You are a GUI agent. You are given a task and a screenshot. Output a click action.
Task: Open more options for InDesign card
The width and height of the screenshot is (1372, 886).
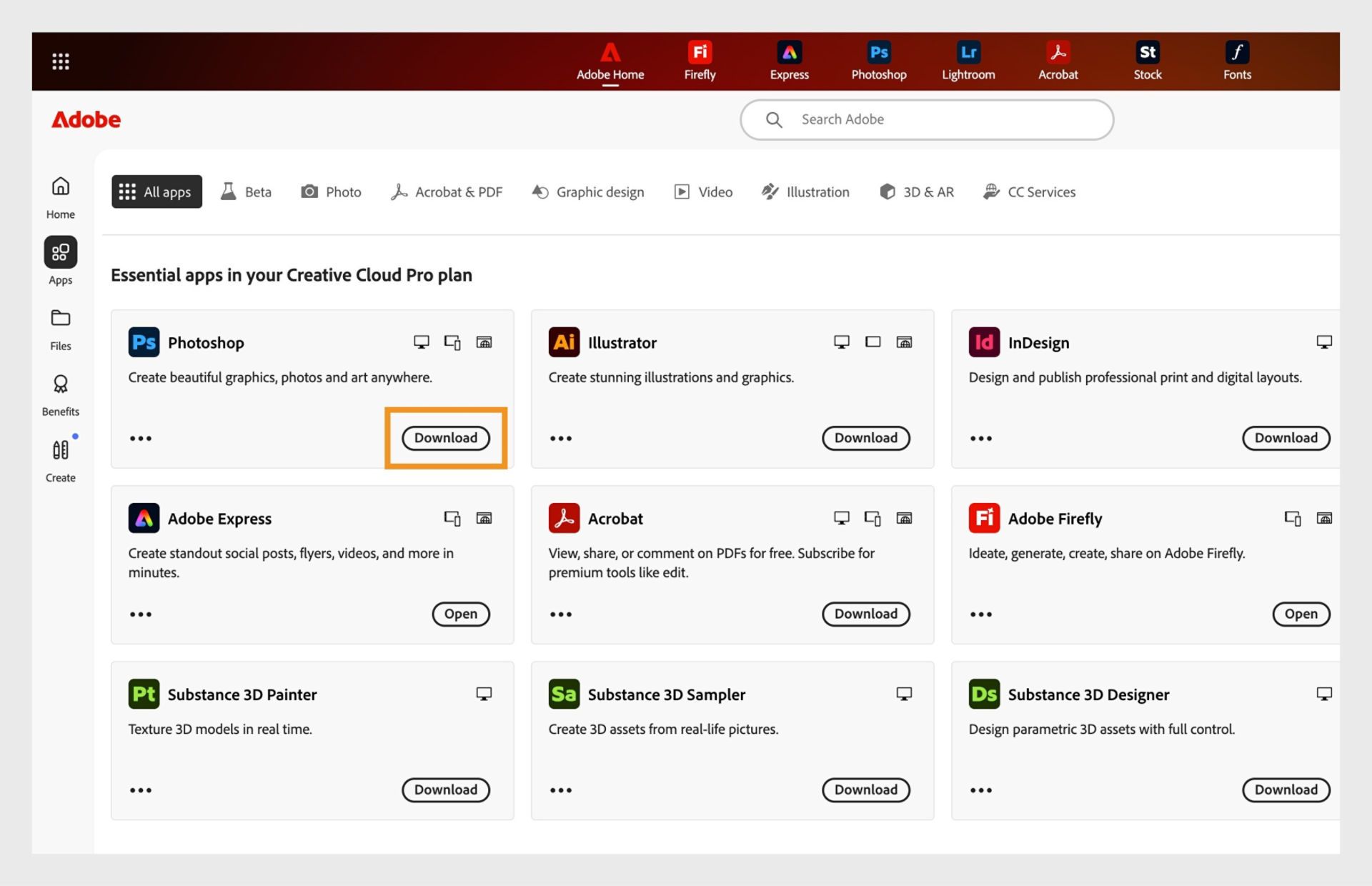click(x=981, y=438)
